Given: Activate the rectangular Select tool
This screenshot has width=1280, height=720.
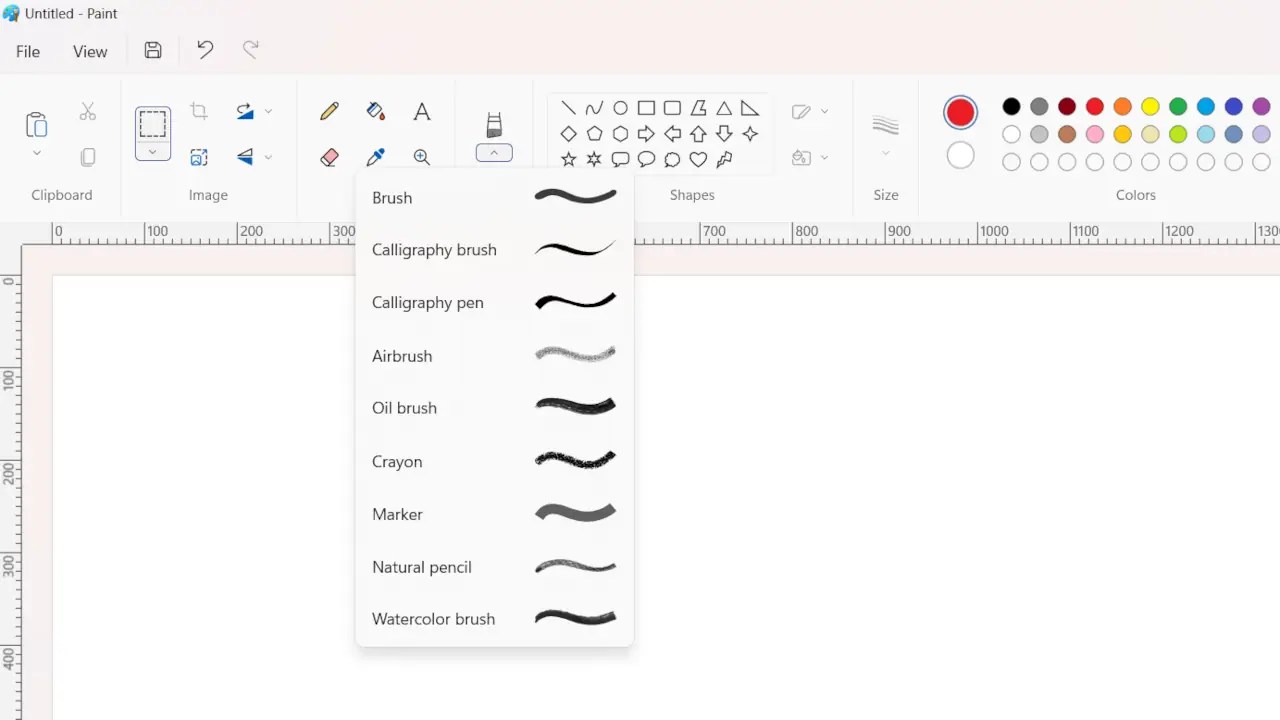Looking at the screenshot, I should 153,124.
